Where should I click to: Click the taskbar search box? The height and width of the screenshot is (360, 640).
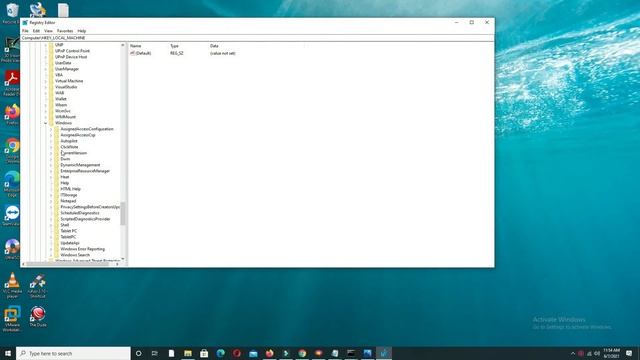click(x=73, y=353)
